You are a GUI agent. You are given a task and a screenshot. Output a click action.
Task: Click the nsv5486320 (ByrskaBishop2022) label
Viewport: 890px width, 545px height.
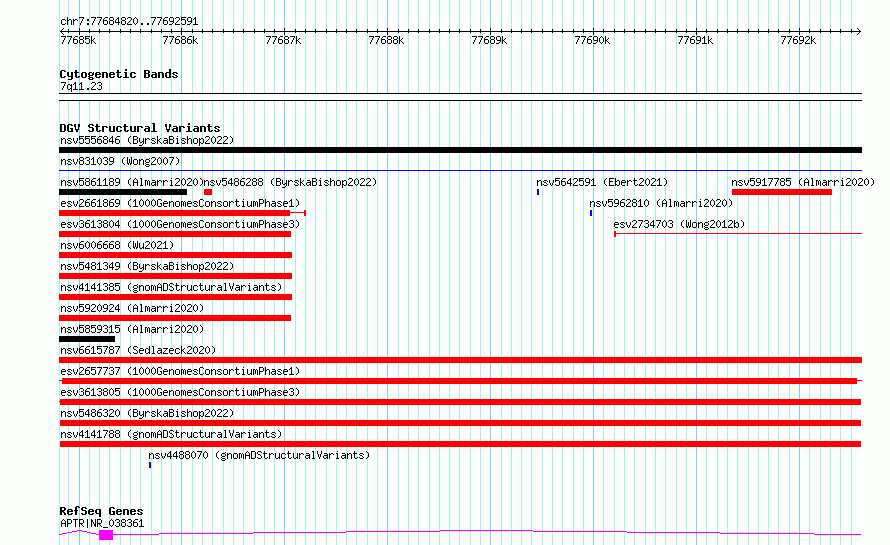coord(147,413)
